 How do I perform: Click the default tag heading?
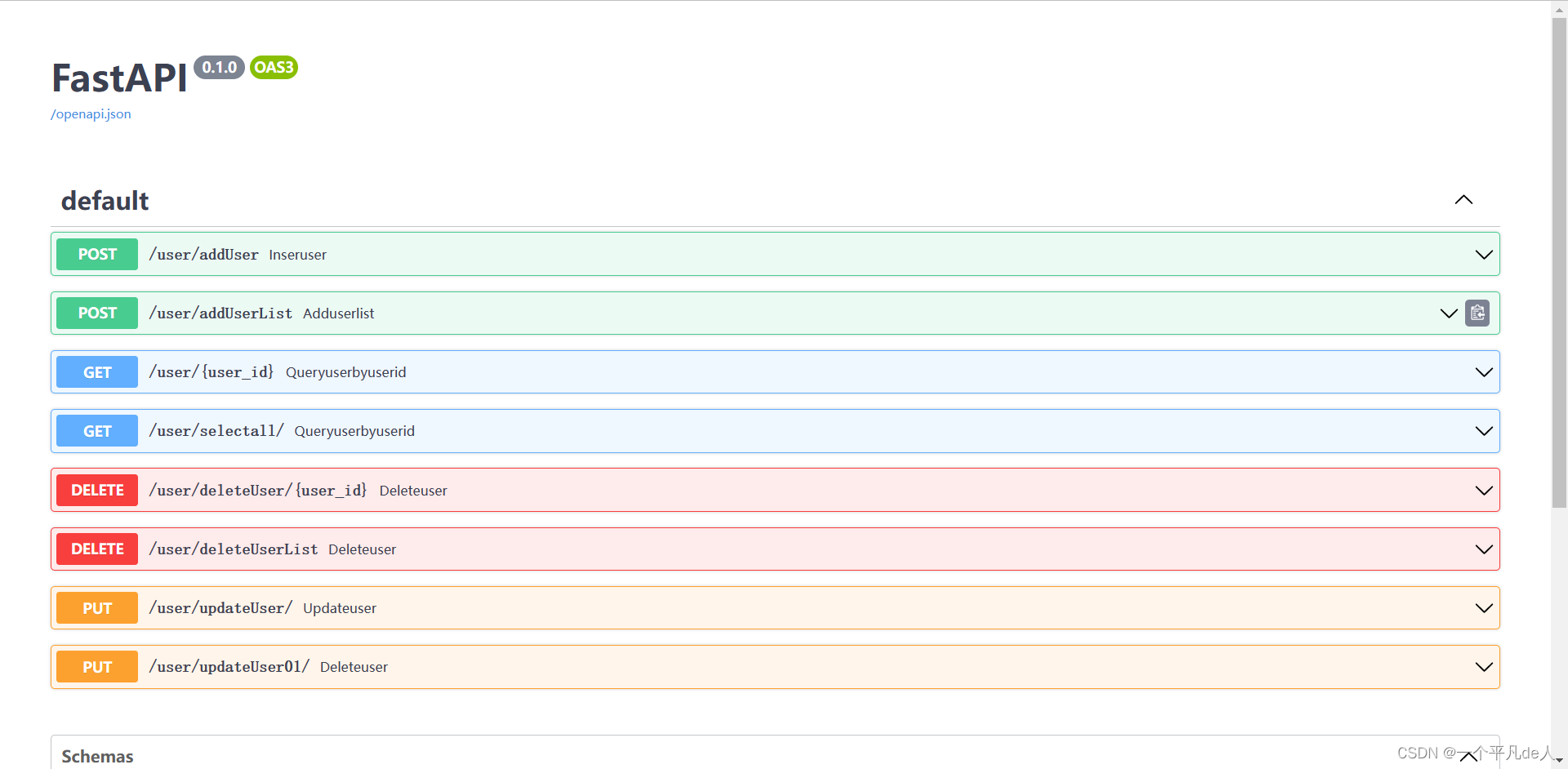(105, 201)
